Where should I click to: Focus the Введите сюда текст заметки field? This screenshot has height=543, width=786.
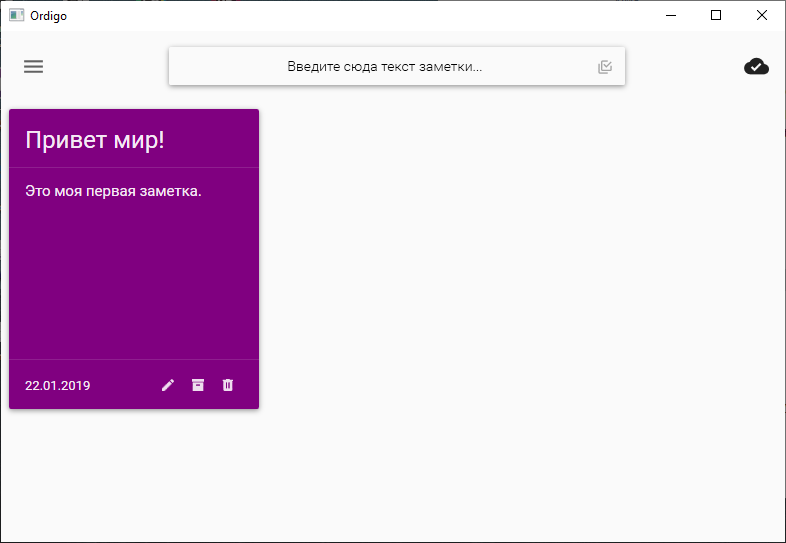[x=397, y=66]
